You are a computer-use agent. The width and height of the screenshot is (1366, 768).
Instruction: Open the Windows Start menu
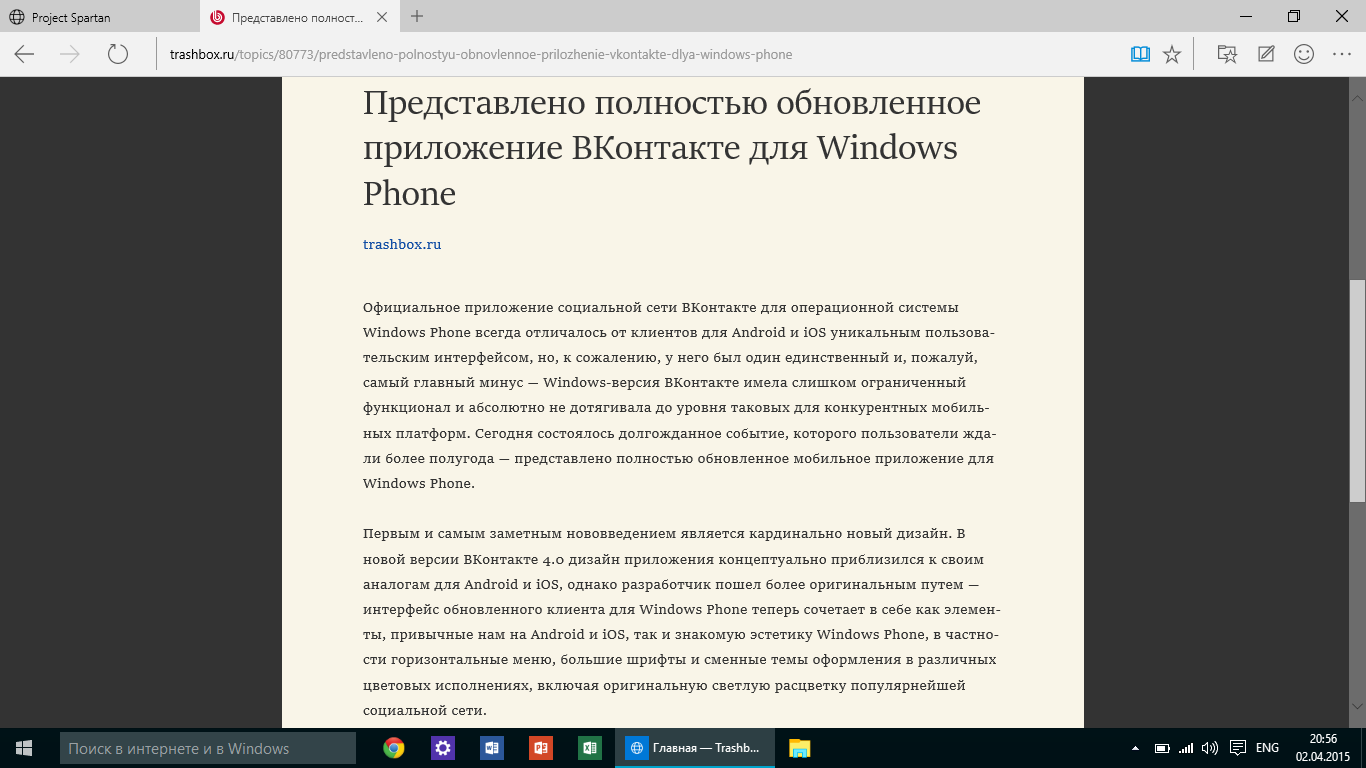pyautogui.click(x=24, y=748)
